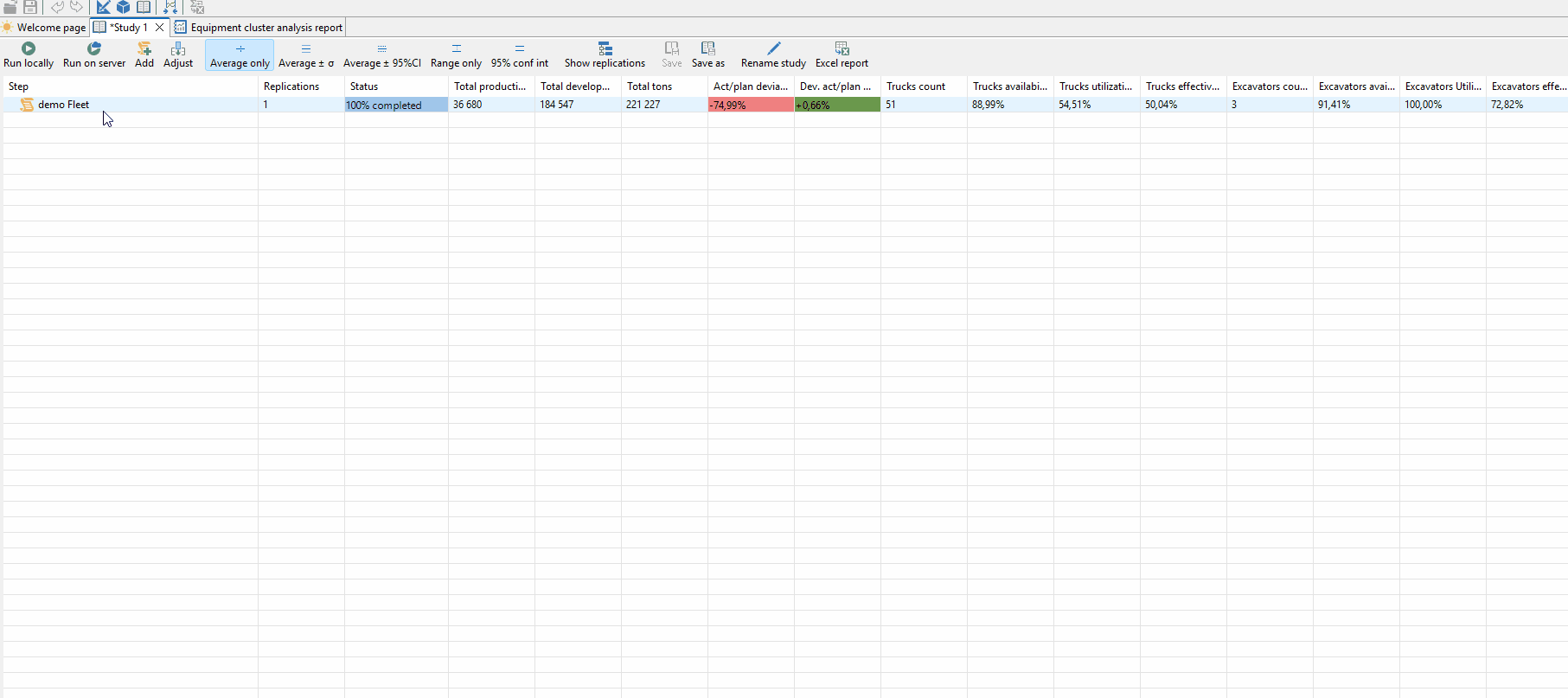Viewport: 1568px width, 698px height.
Task: Open Equipment cluster analysis report tab
Action: click(x=259, y=28)
